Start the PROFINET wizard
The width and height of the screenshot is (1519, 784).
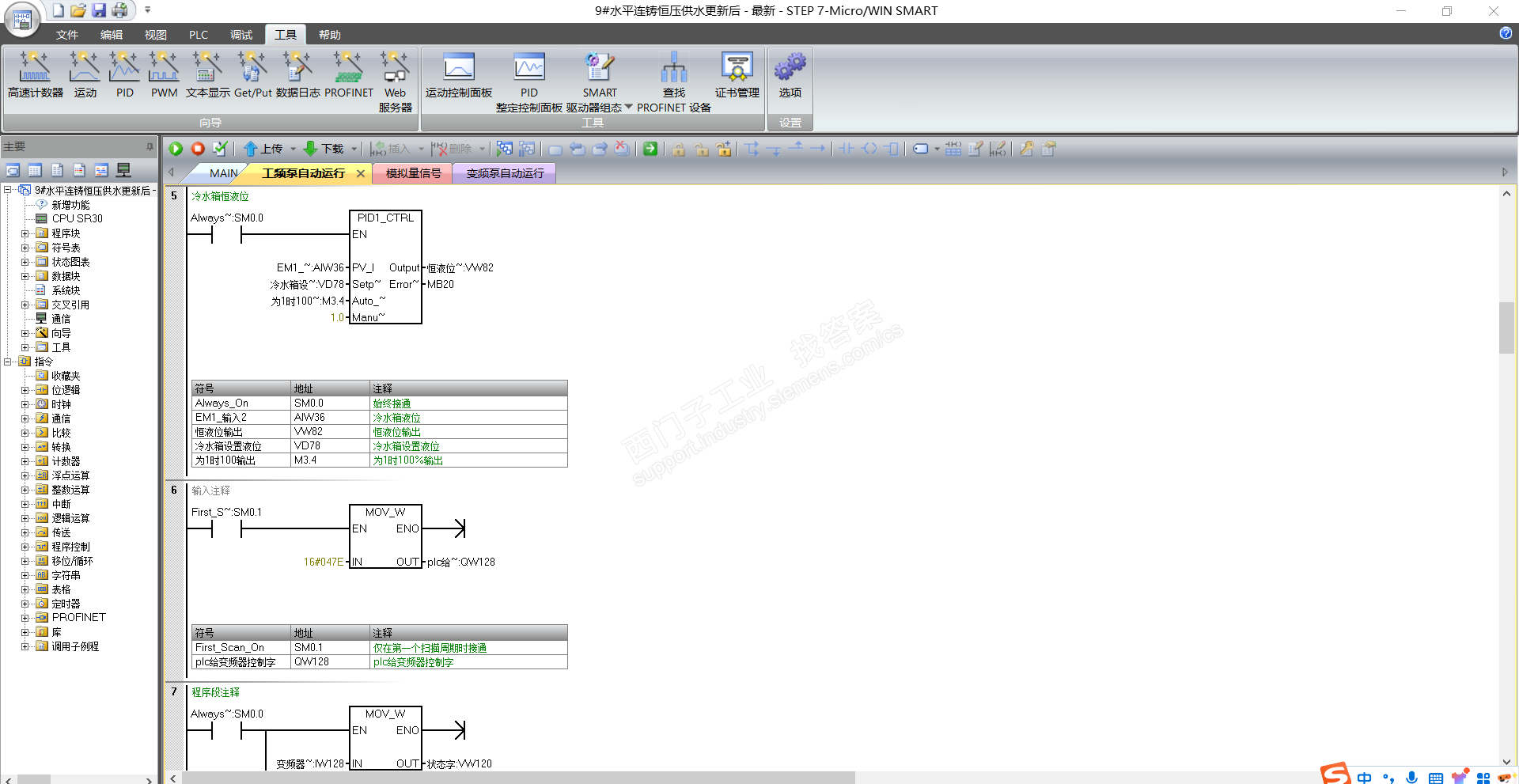(x=348, y=75)
